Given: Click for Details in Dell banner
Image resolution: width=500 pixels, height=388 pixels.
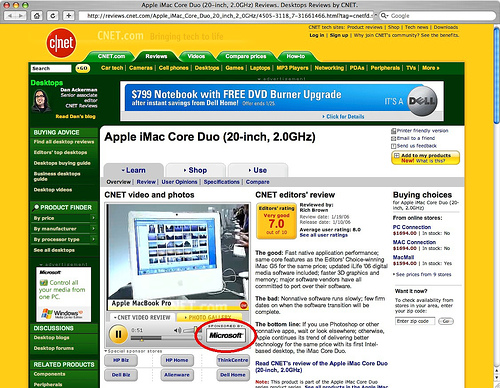Looking at the screenshot, I should tap(343, 116).
